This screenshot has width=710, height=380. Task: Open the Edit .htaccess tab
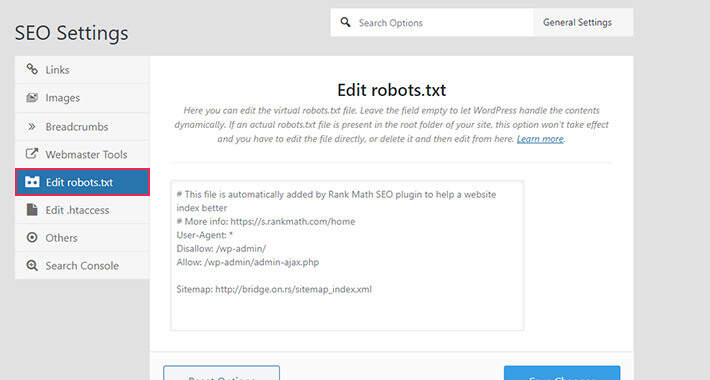[82, 210]
